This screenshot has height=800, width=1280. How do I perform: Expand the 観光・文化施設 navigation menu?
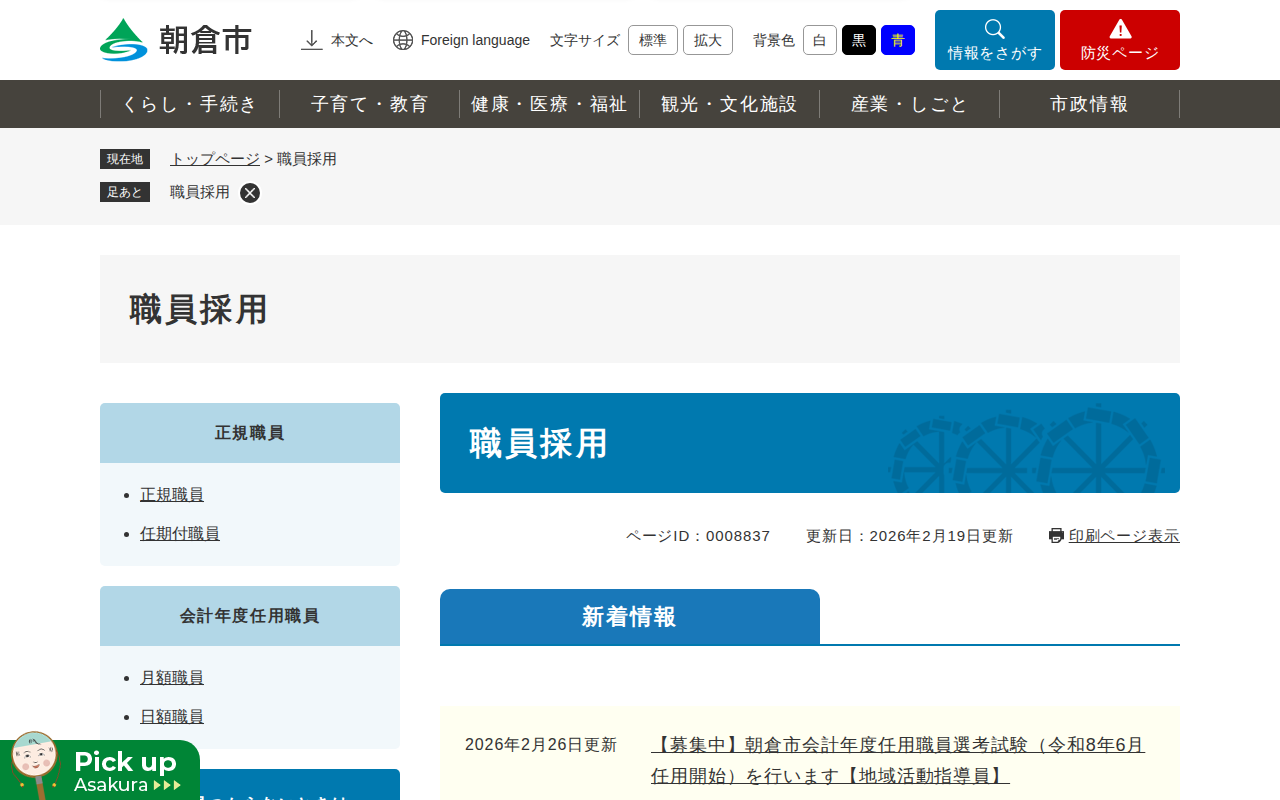tap(729, 104)
